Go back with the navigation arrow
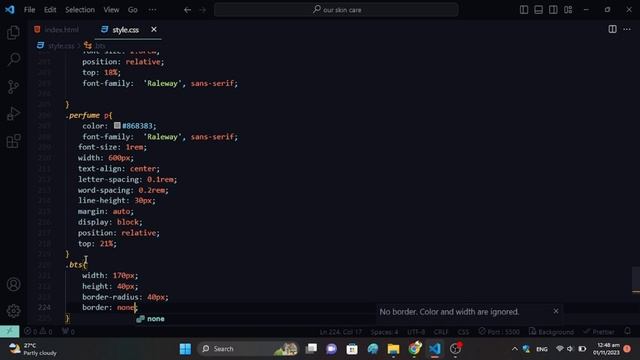The image size is (640, 360). [x=187, y=10]
